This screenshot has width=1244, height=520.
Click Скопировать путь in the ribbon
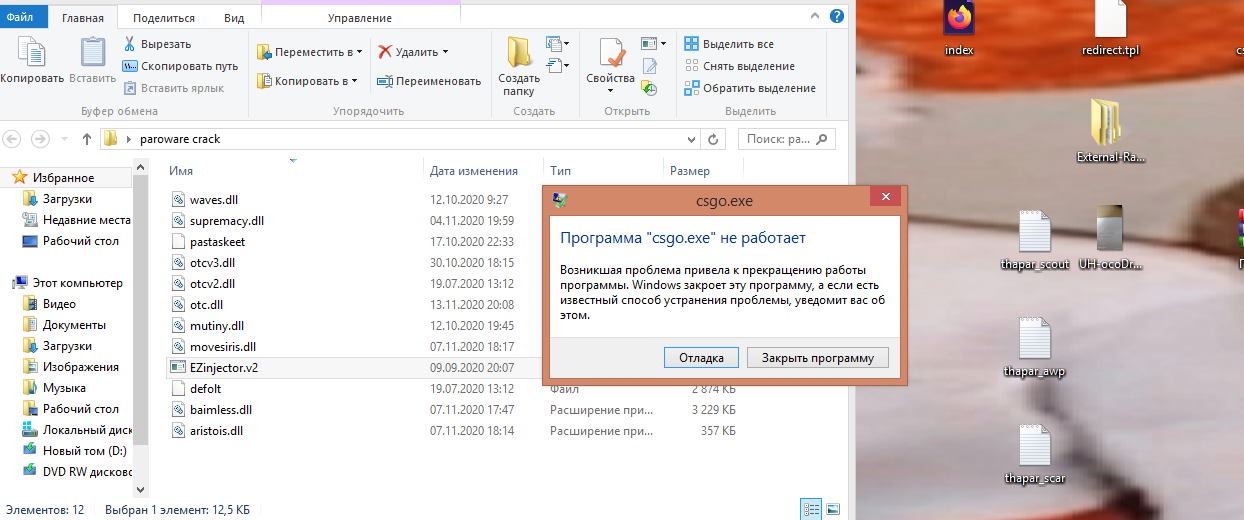point(180,66)
